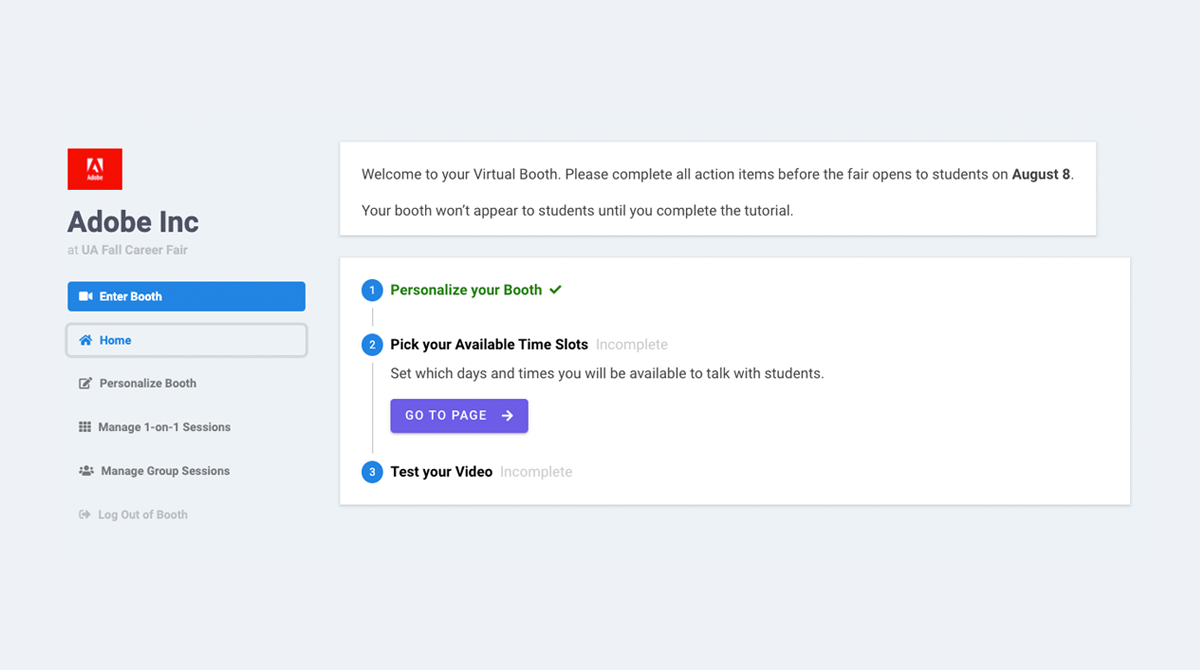Click the 'Welcome to your Virtual Booth' sentence
This screenshot has height=670, width=1200.
pos(718,174)
